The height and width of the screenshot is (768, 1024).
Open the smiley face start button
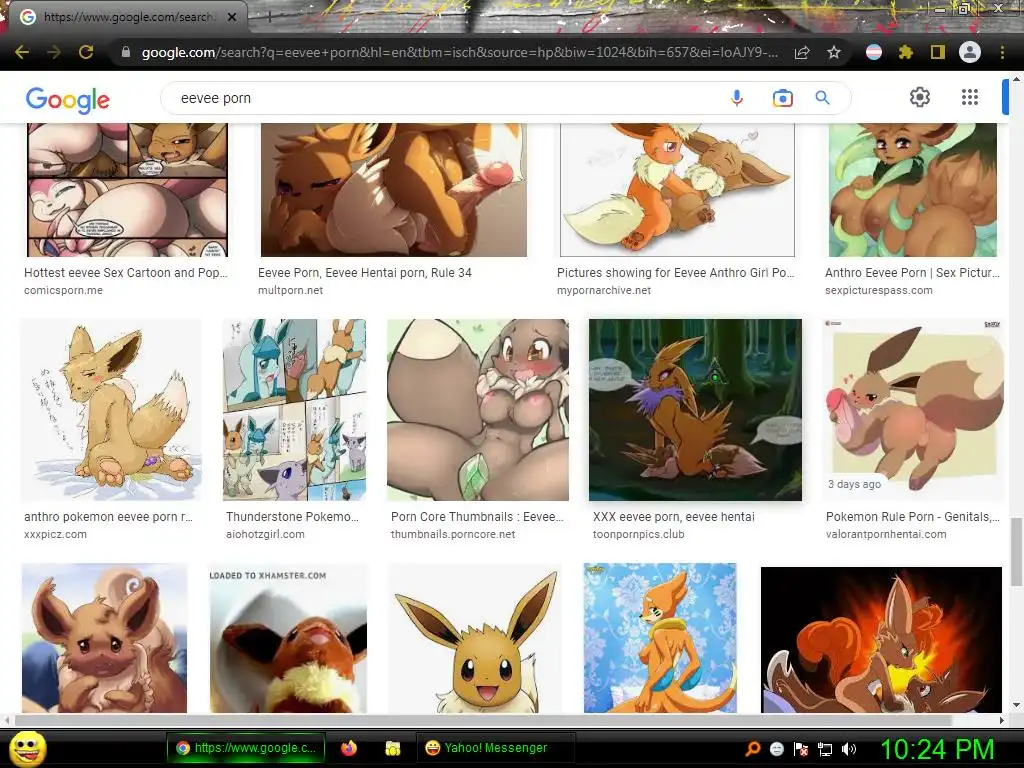(27, 749)
